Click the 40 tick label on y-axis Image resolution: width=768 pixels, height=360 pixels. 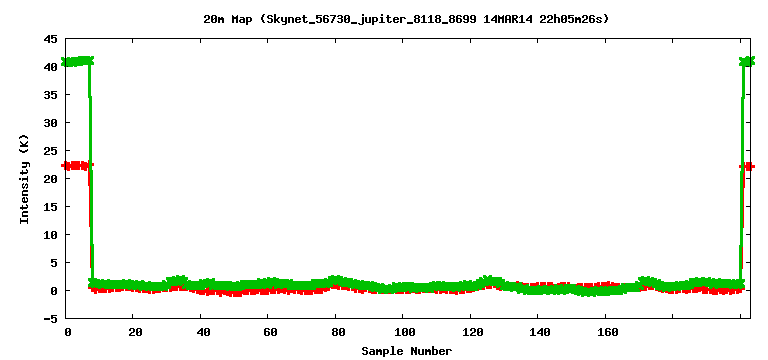tap(51, 66)
